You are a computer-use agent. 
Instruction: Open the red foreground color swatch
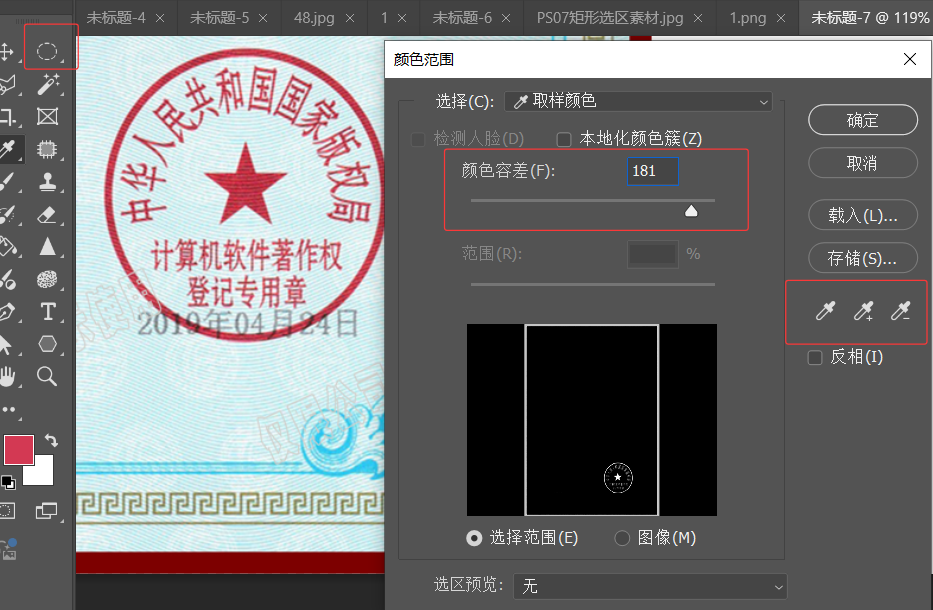click(x=18, y=449)
